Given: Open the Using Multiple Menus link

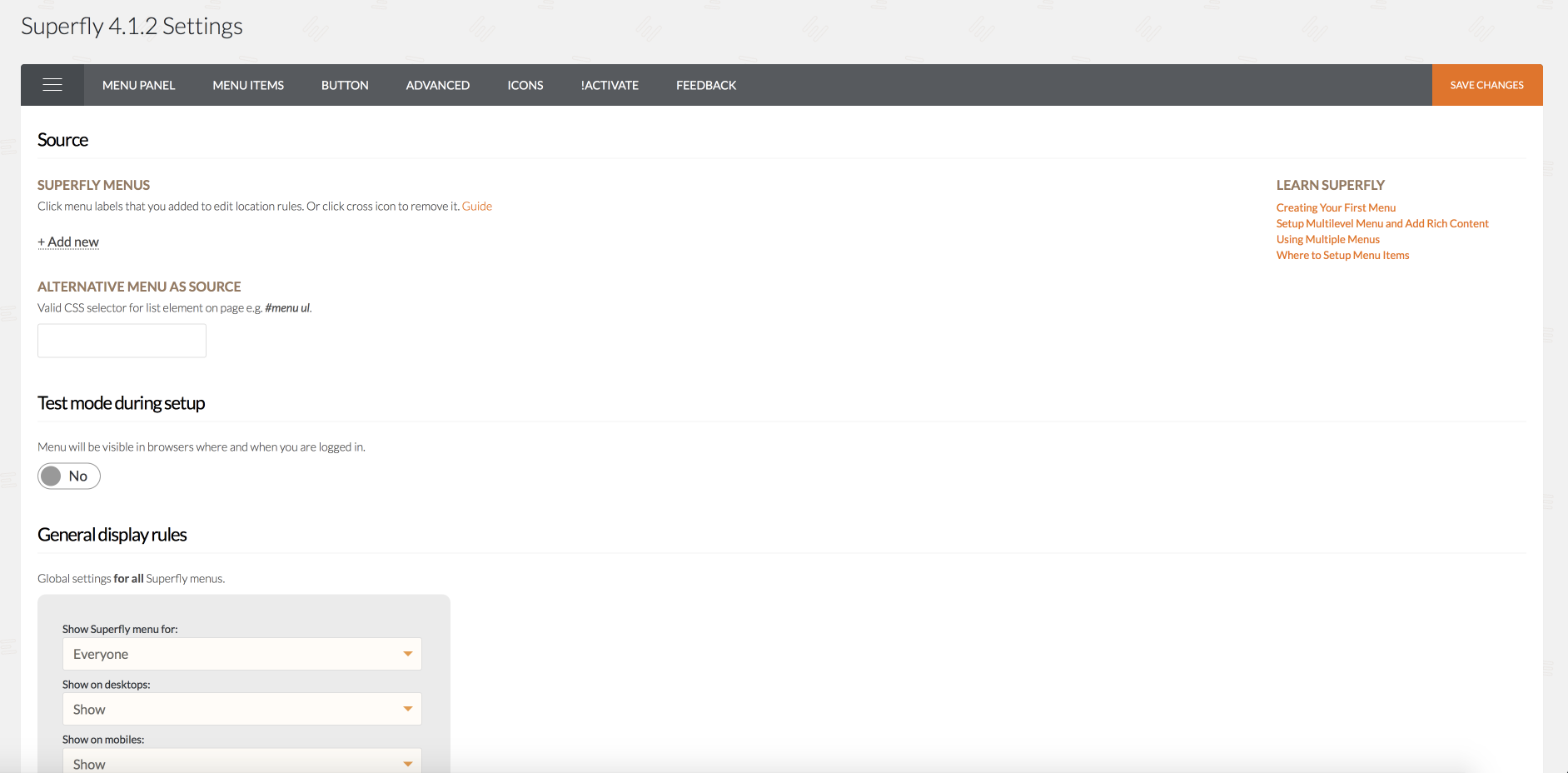Looking at the screenshot, I should click(1327, 240).
